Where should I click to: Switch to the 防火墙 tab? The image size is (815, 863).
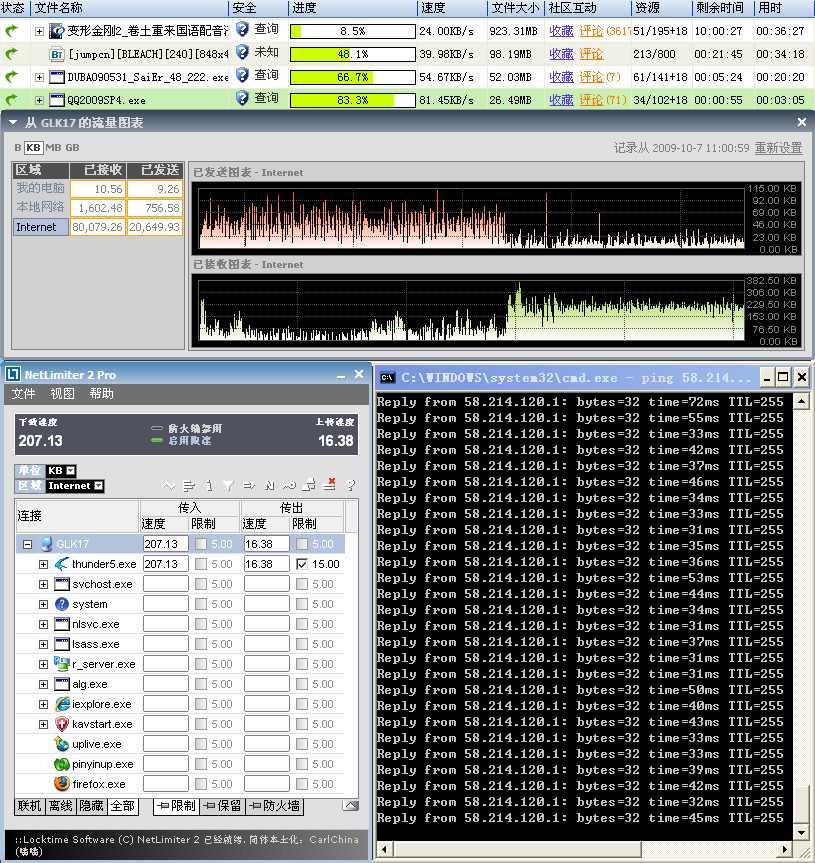275,806
